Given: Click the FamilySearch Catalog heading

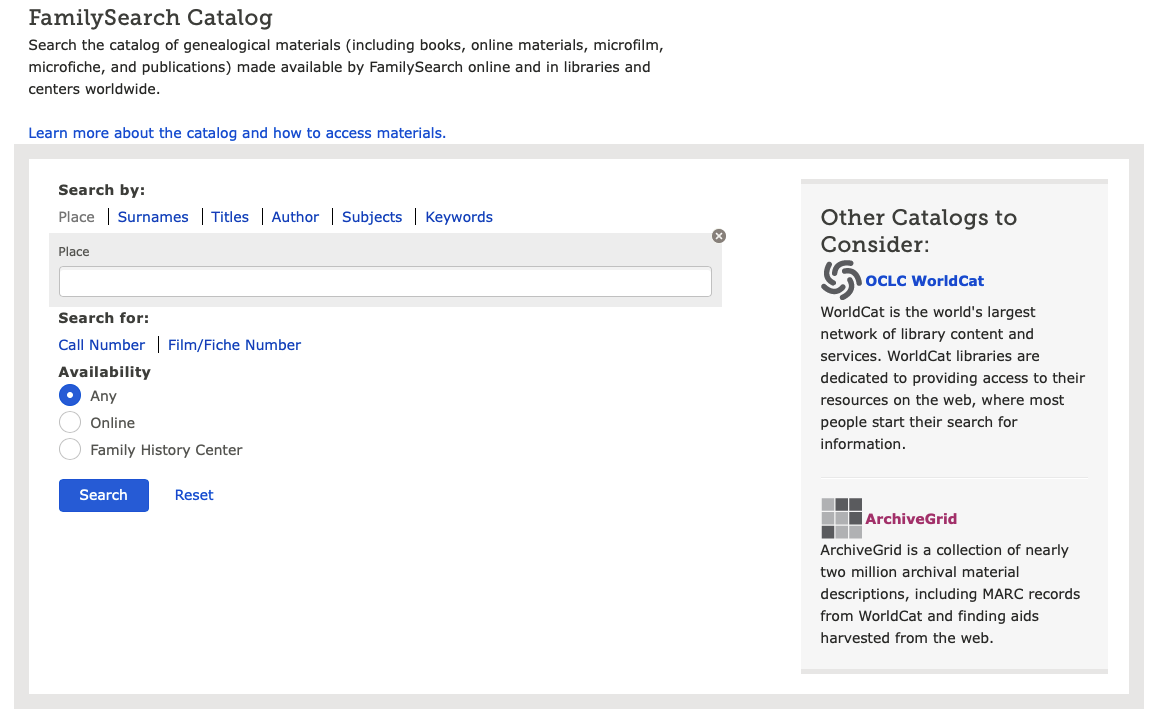Looking at the screenshot, I should [151, 18].
